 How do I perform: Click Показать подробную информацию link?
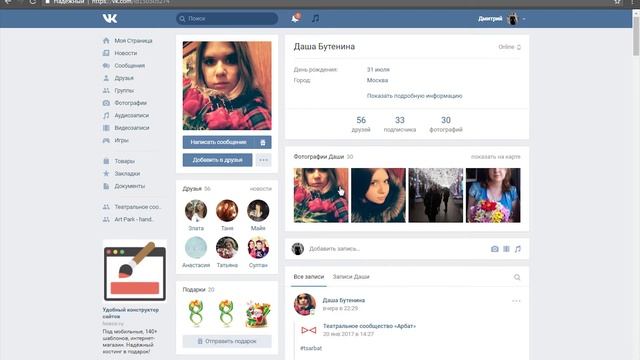(414, 96)
